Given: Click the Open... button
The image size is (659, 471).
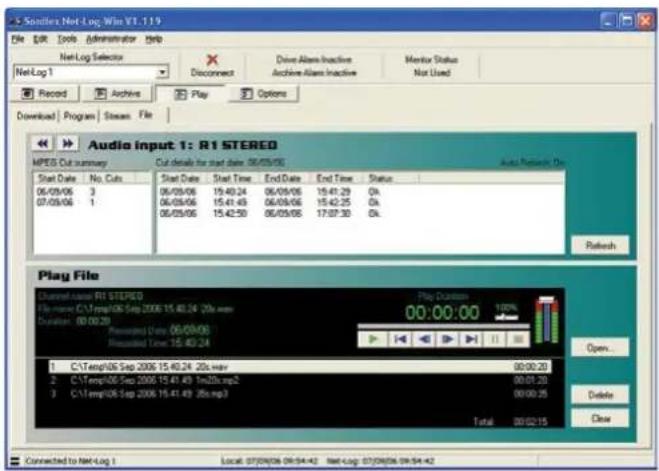Looking at the screenshot, I should (x=600, y=348).
